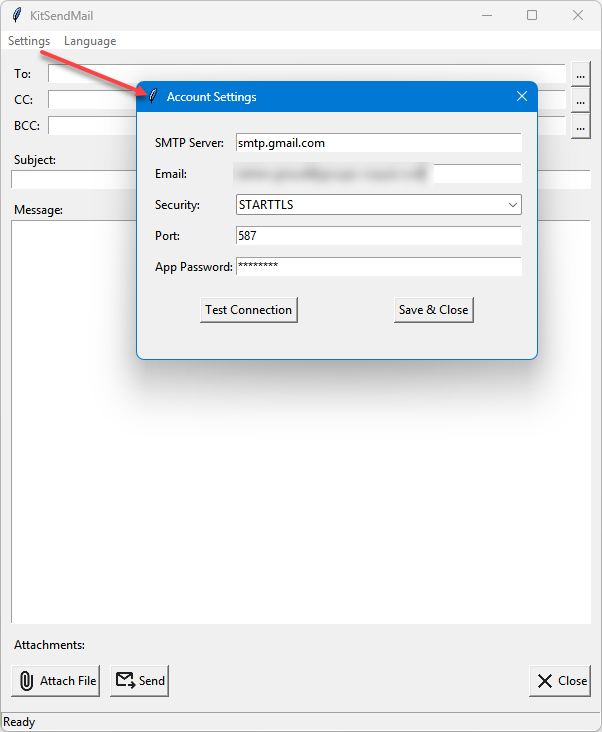Click the Port field showing 587
The width and height of the screenshot is (602, 732).
tap(379, 236)
